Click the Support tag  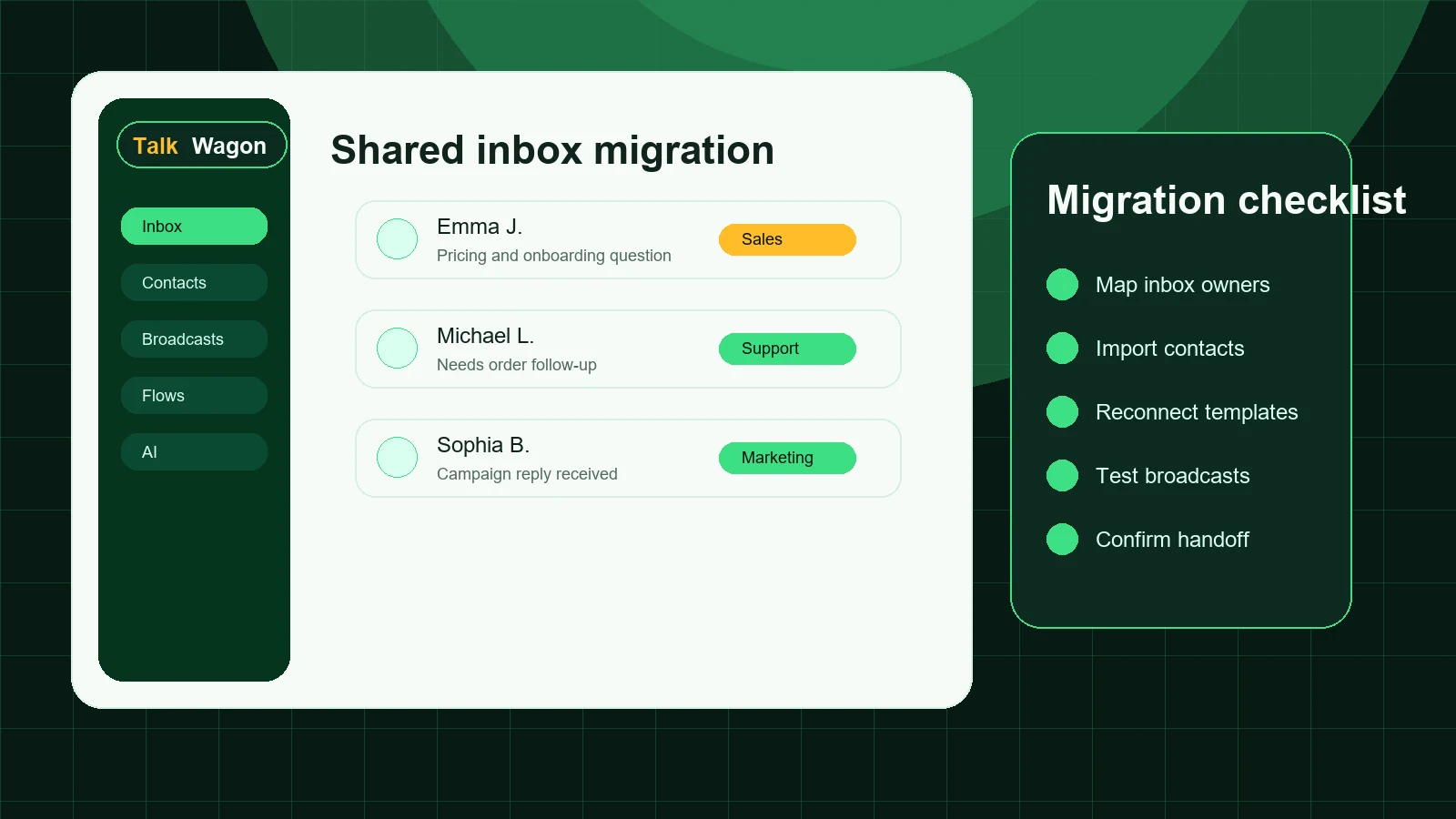(787, 349)
